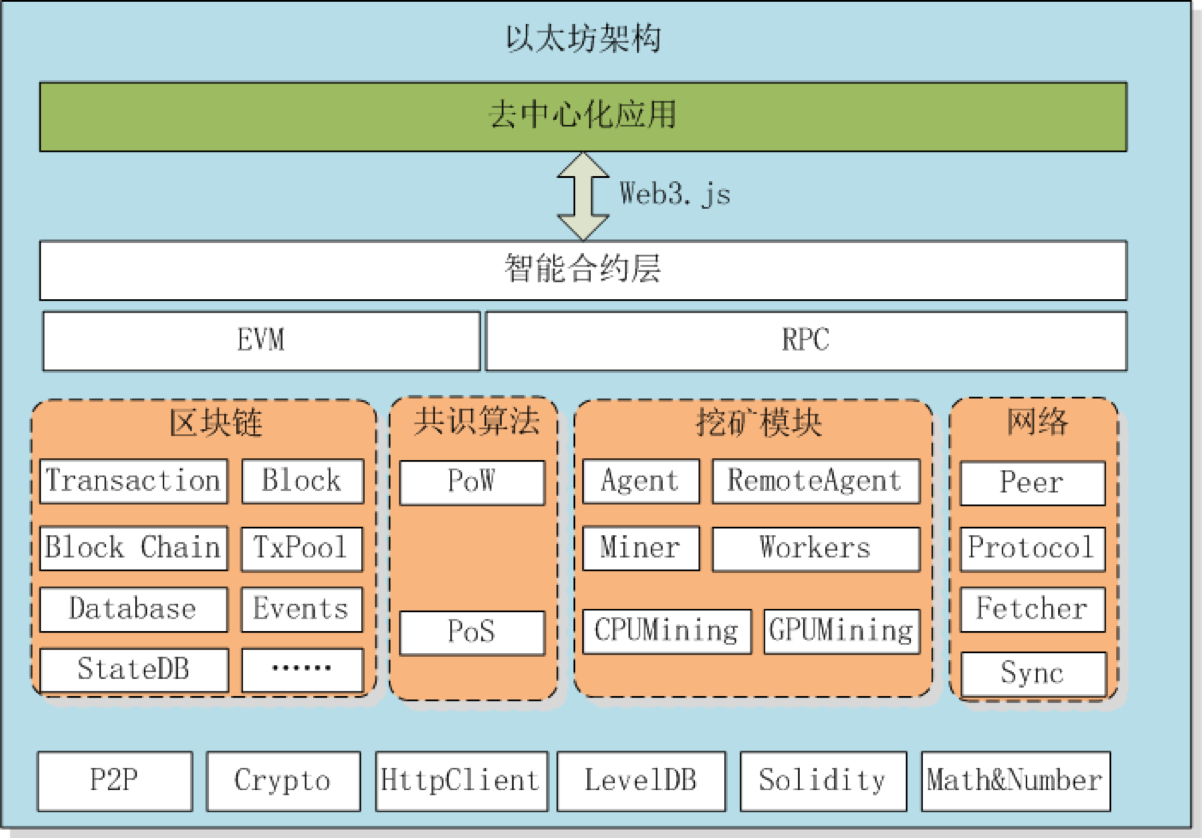
Task: Click the TxPool component box
Action: [x=301, y=548]
